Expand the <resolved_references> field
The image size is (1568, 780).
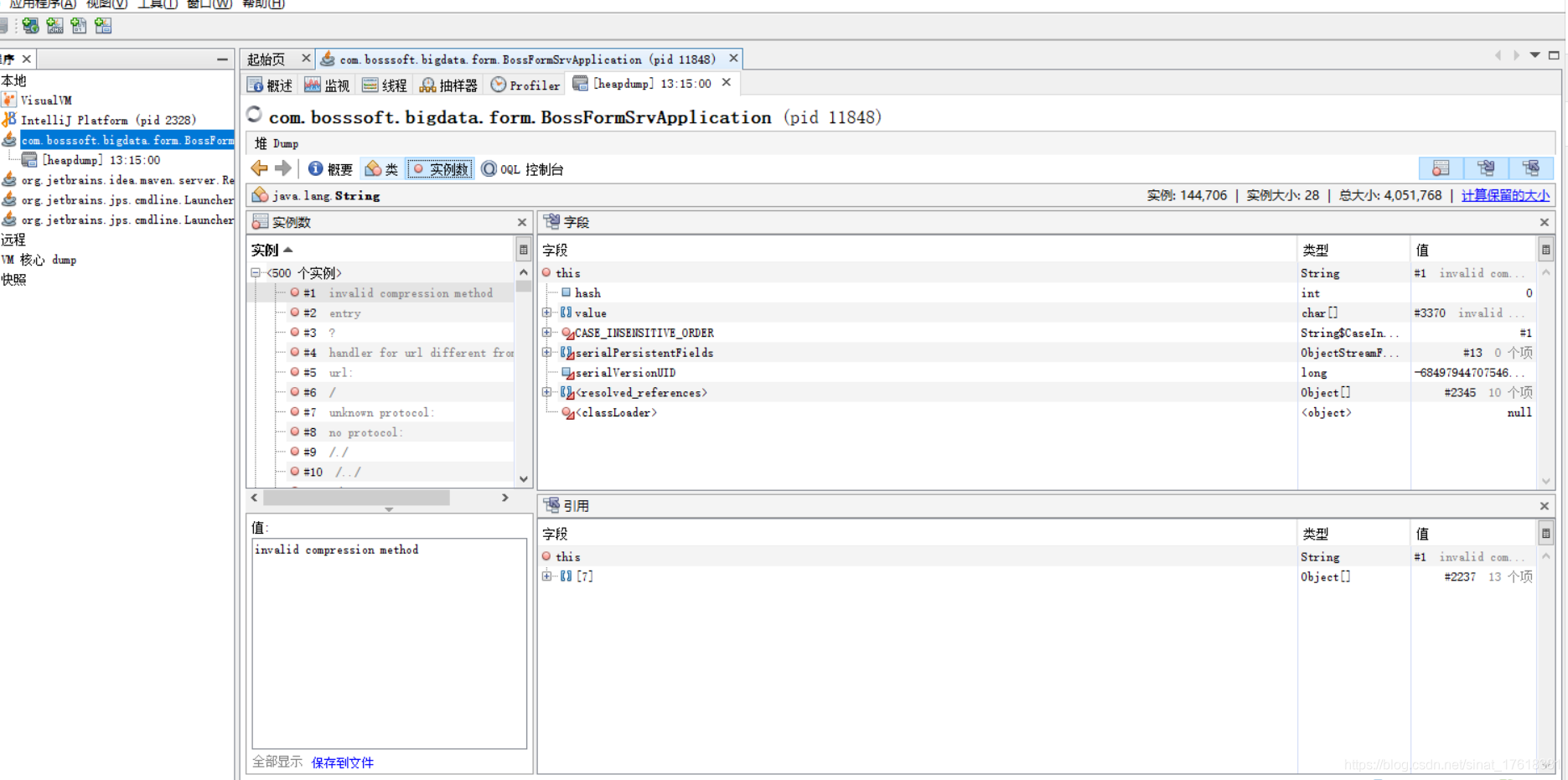(x=547, y=392)
